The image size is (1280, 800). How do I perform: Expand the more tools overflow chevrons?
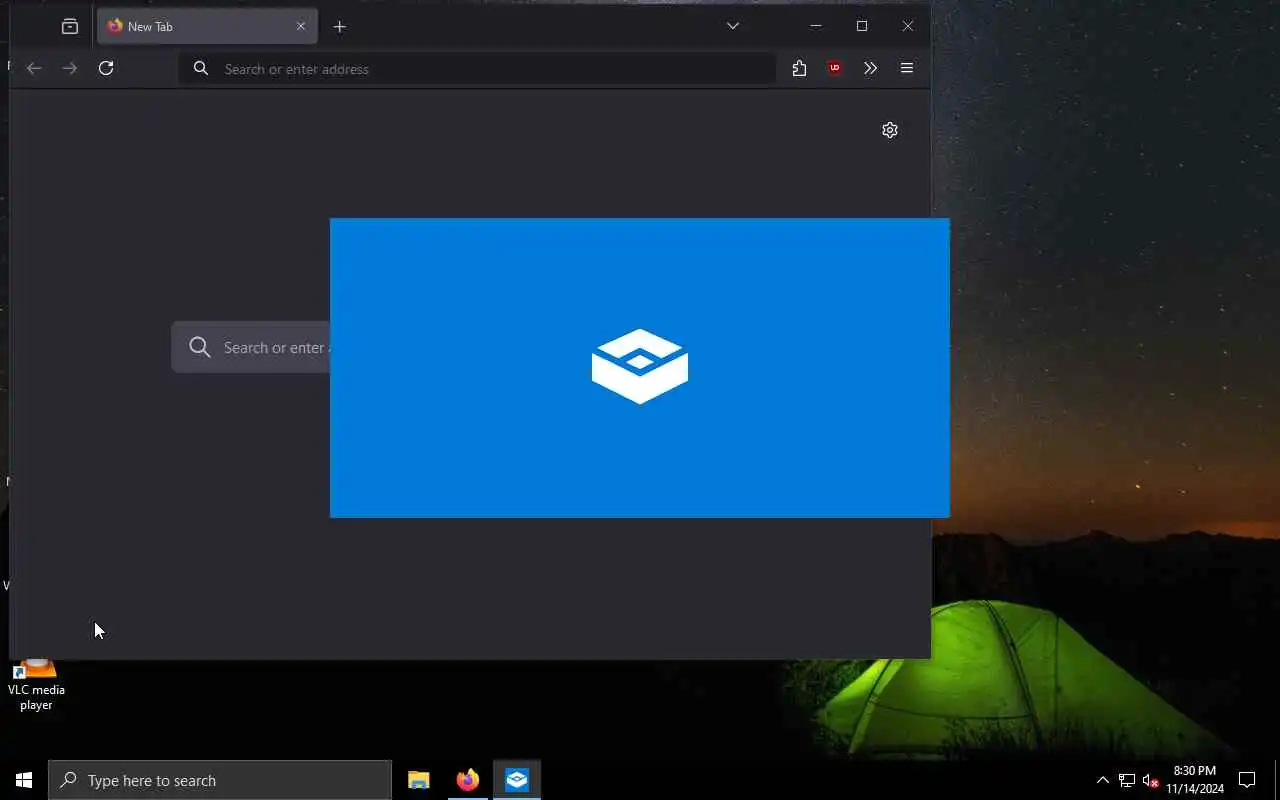870,68
